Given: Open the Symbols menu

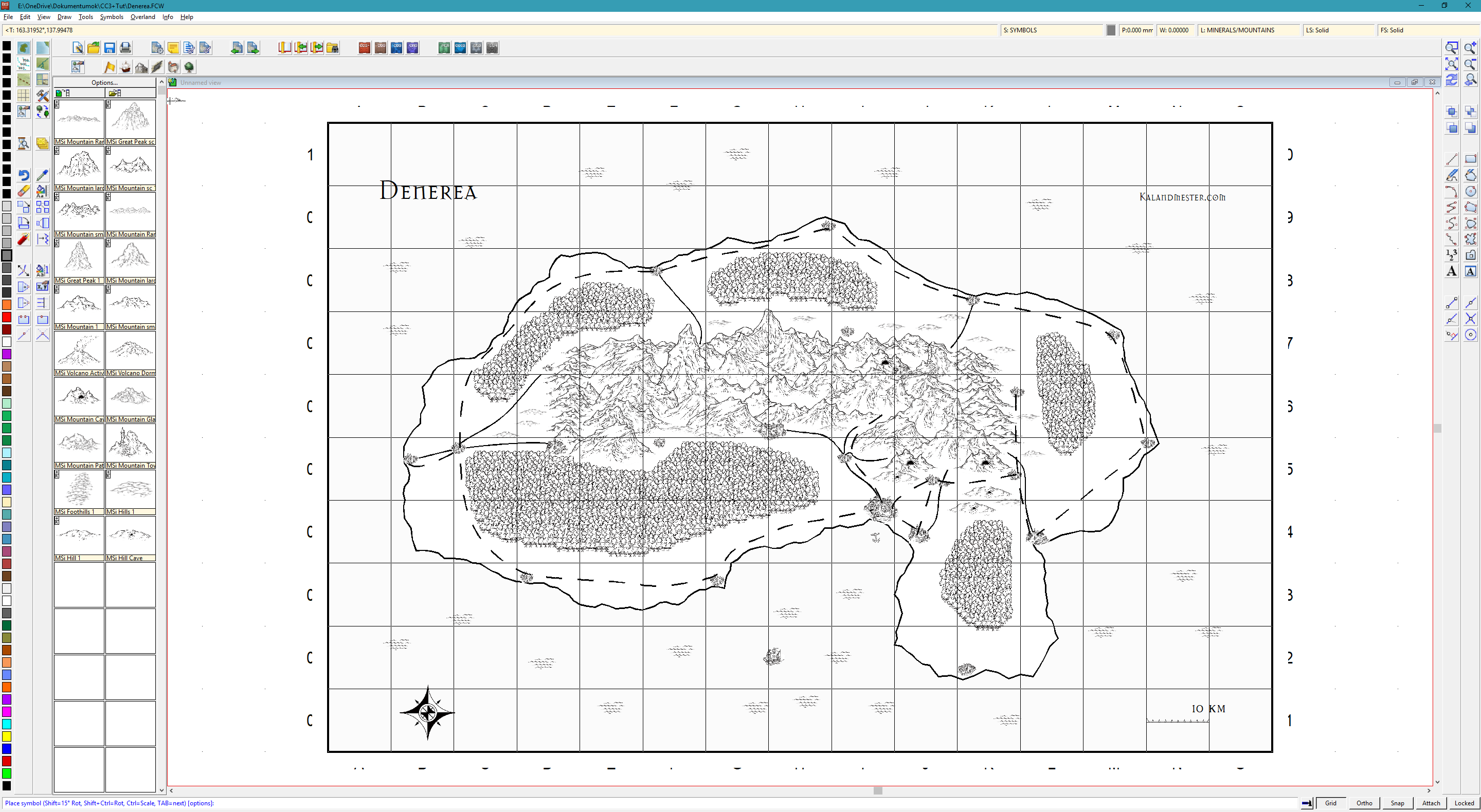Looking at the screenshot, I should 112,16.
